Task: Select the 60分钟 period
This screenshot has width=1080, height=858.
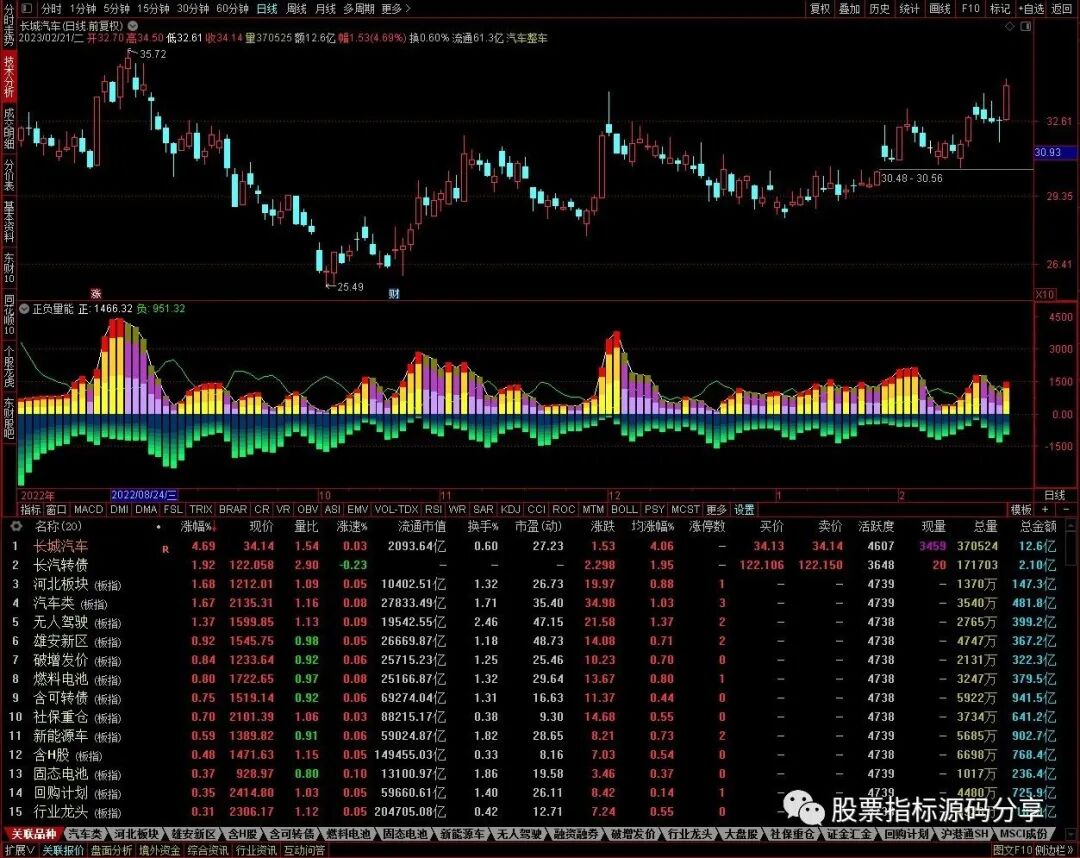Action: pyautogui.click(x=232, y=8)
